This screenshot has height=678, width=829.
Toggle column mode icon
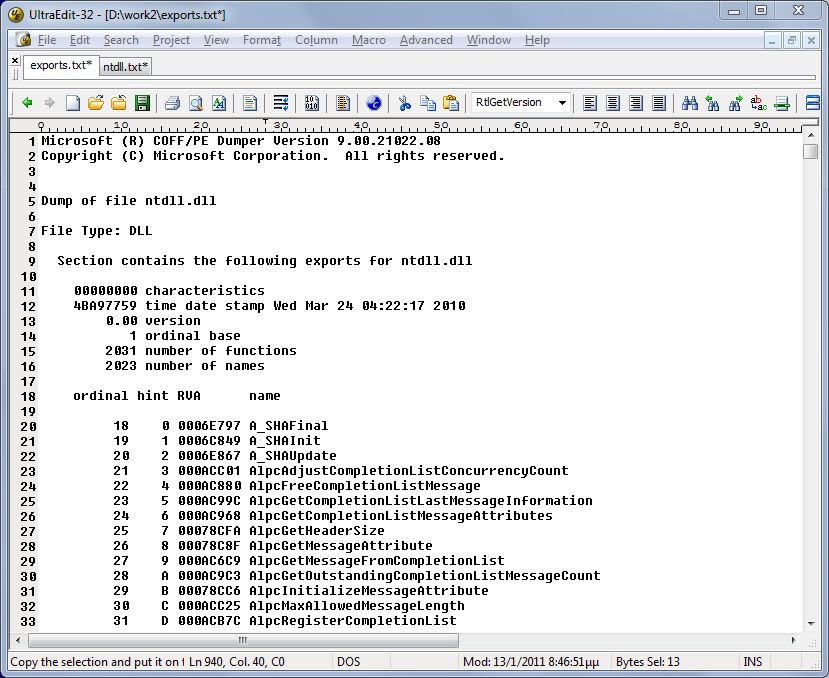click(x=343, y=103)
